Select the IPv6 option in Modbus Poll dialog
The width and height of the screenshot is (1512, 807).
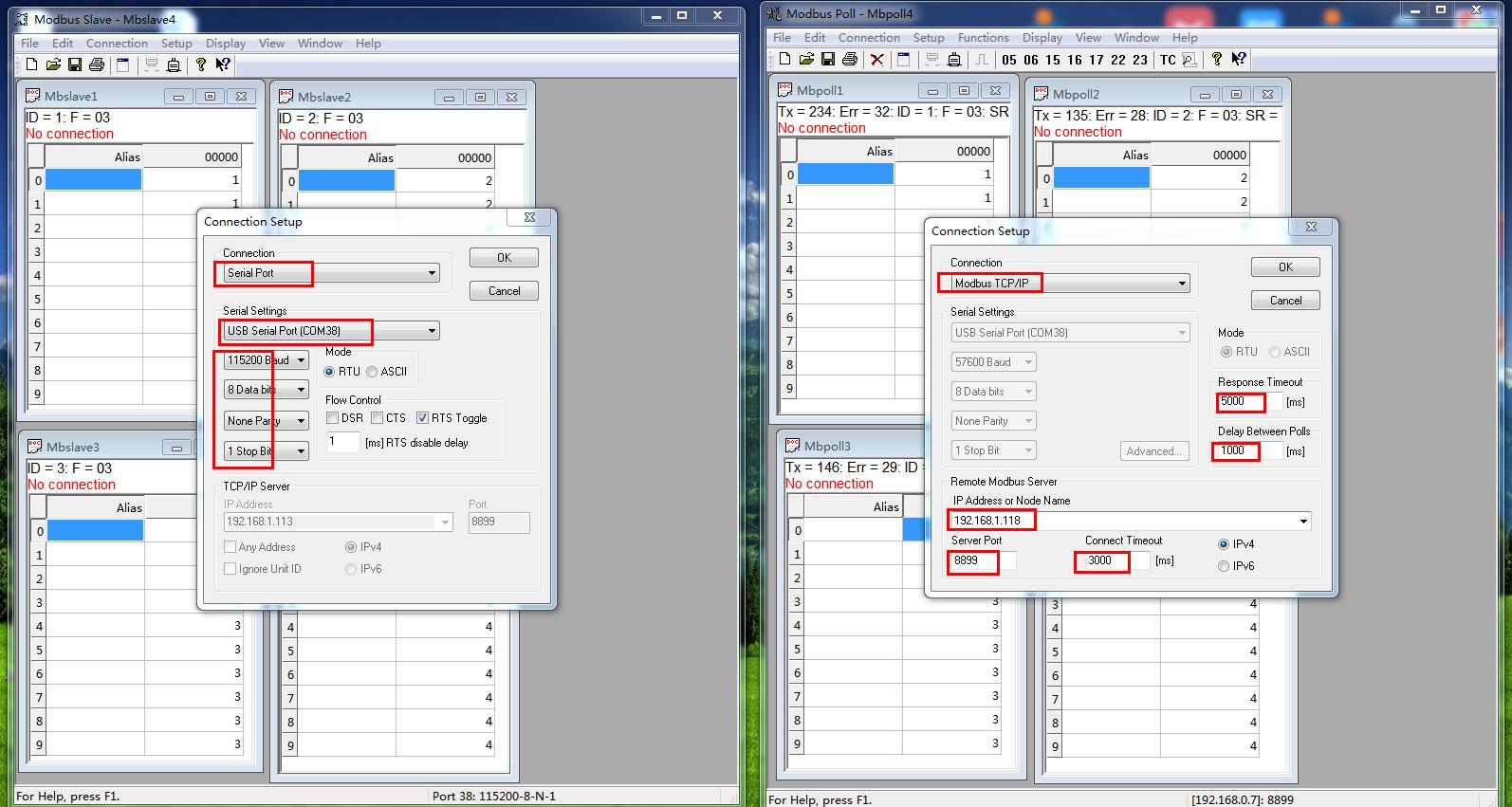point(1224,566)
